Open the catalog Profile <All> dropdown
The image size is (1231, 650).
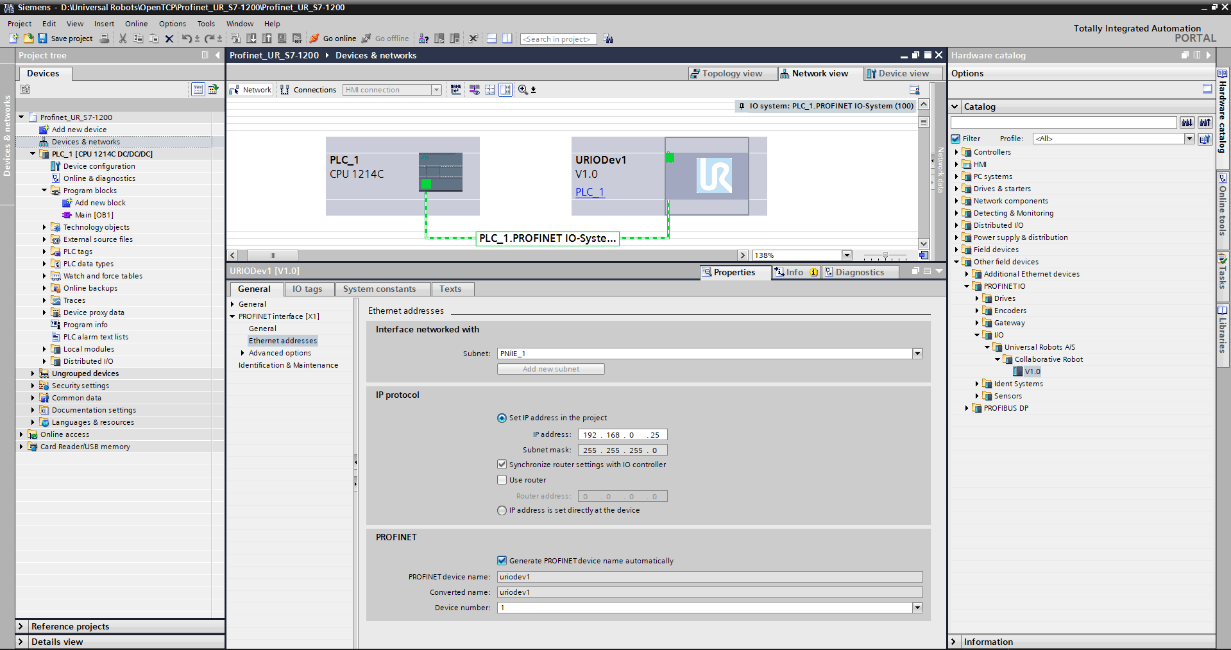pos(1190,139)
